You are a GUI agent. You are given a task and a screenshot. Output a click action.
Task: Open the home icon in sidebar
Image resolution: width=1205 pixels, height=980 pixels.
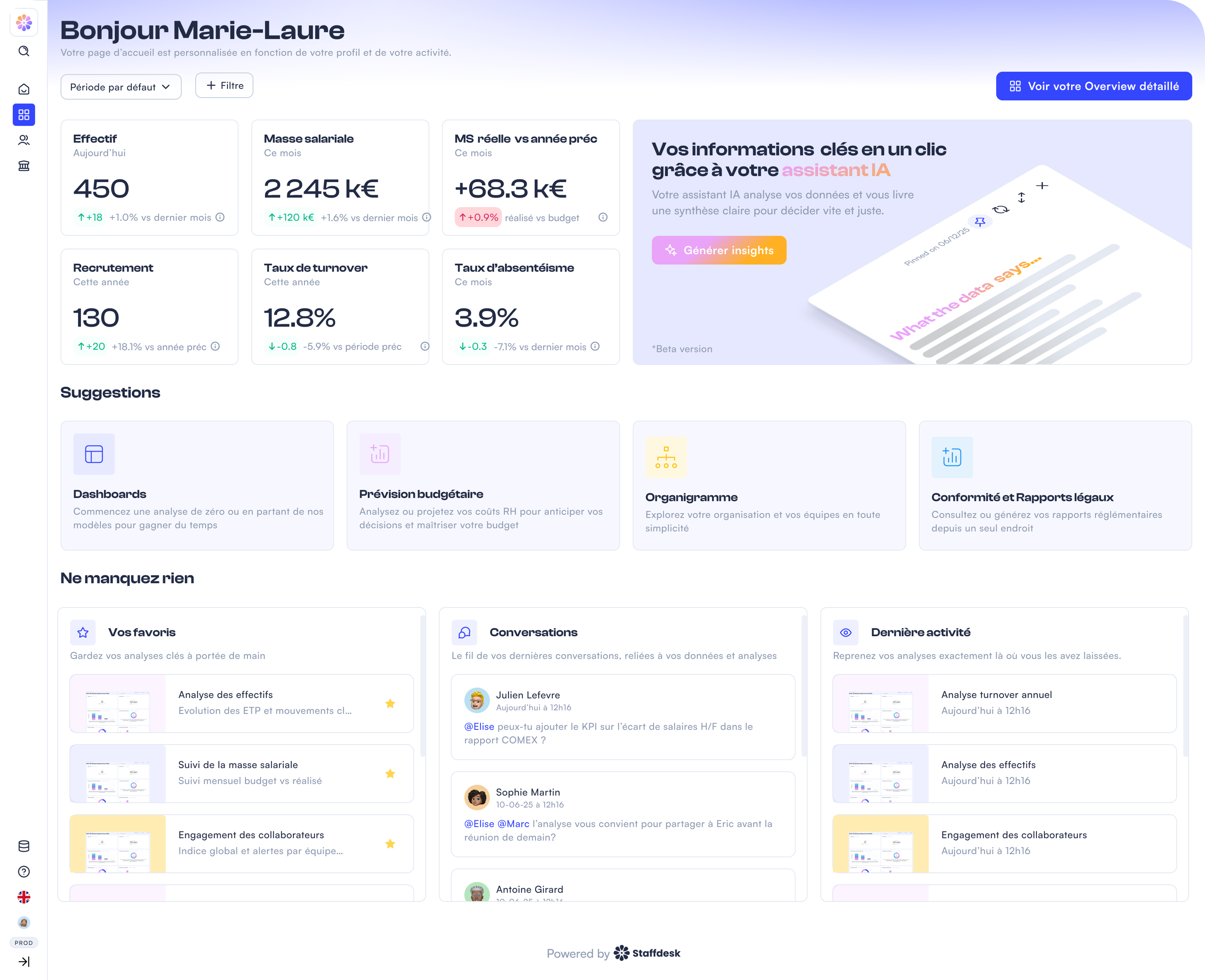coord(24,89)
